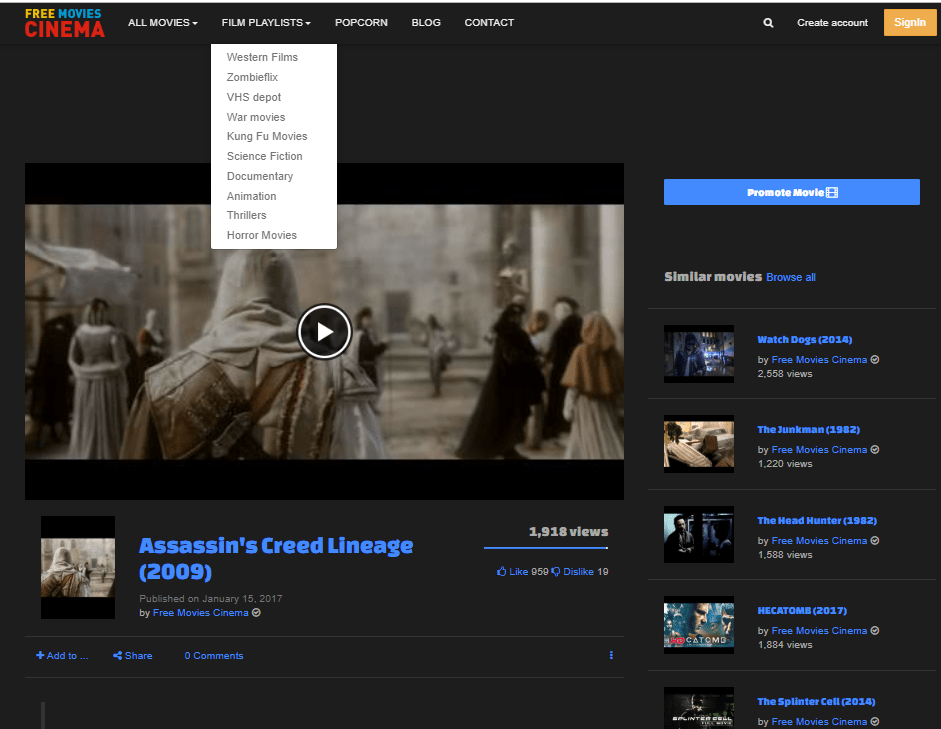941x729 pixels.
Task: Click the Free Movies Cinema logo
Action: pos(64,23)
